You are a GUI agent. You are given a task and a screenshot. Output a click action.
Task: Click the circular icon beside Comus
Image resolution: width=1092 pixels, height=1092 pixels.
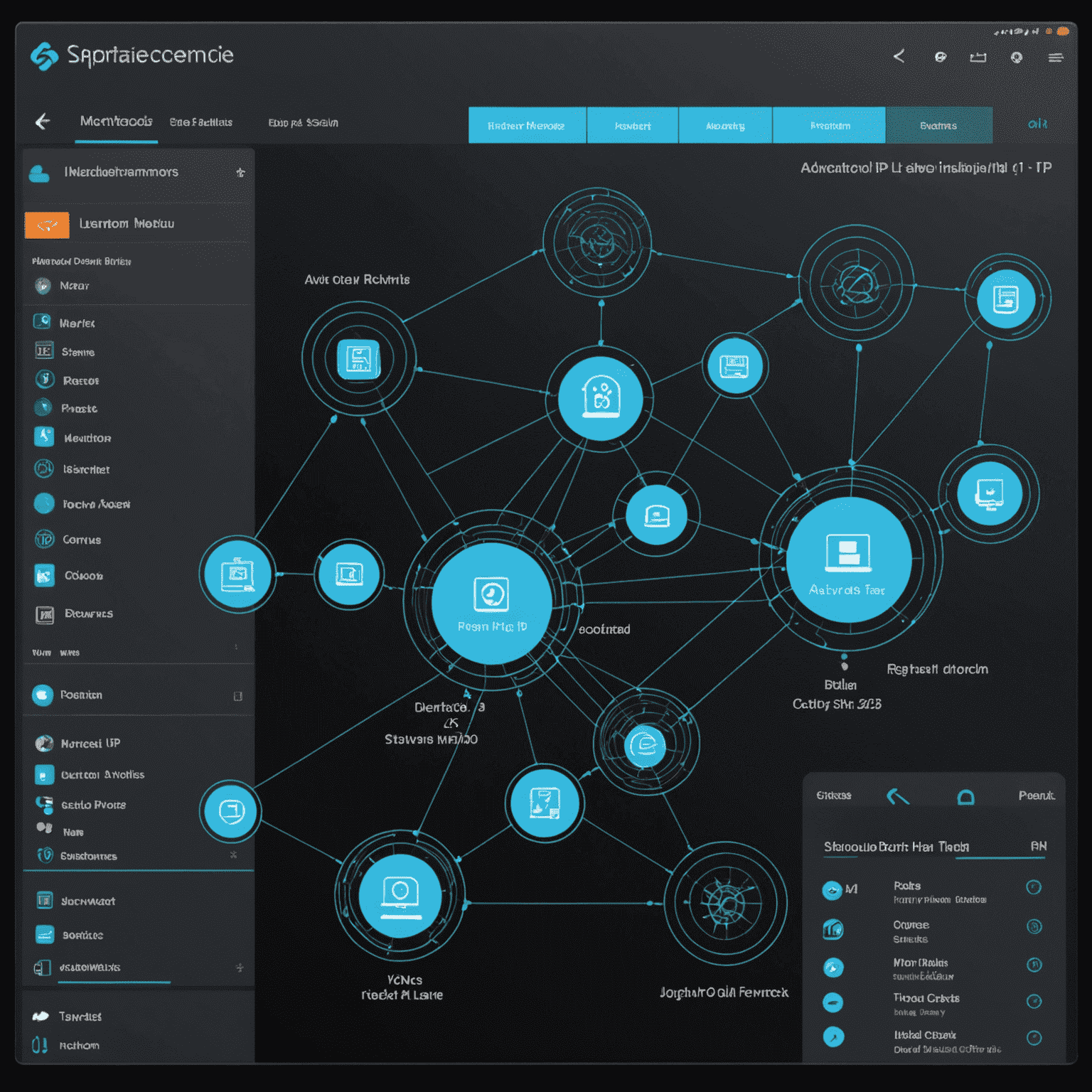44,539
